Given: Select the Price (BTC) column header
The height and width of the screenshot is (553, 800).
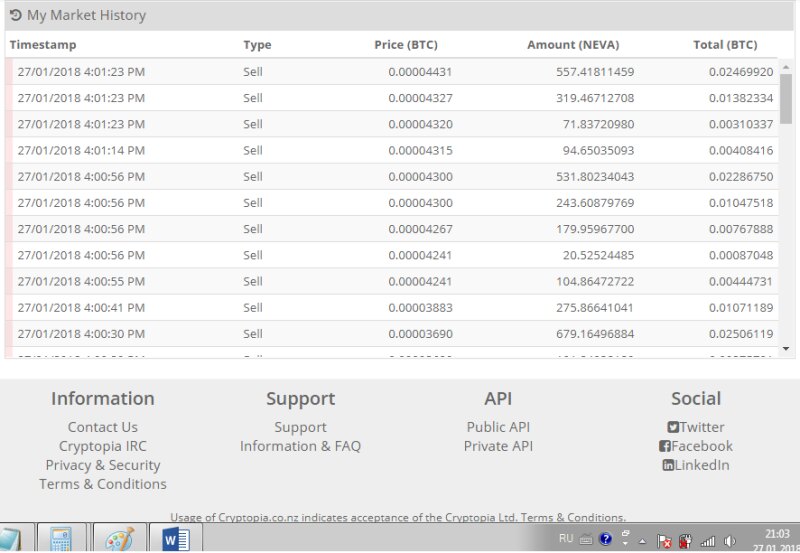Looking at the screenshot, I should tap(406, 45).
